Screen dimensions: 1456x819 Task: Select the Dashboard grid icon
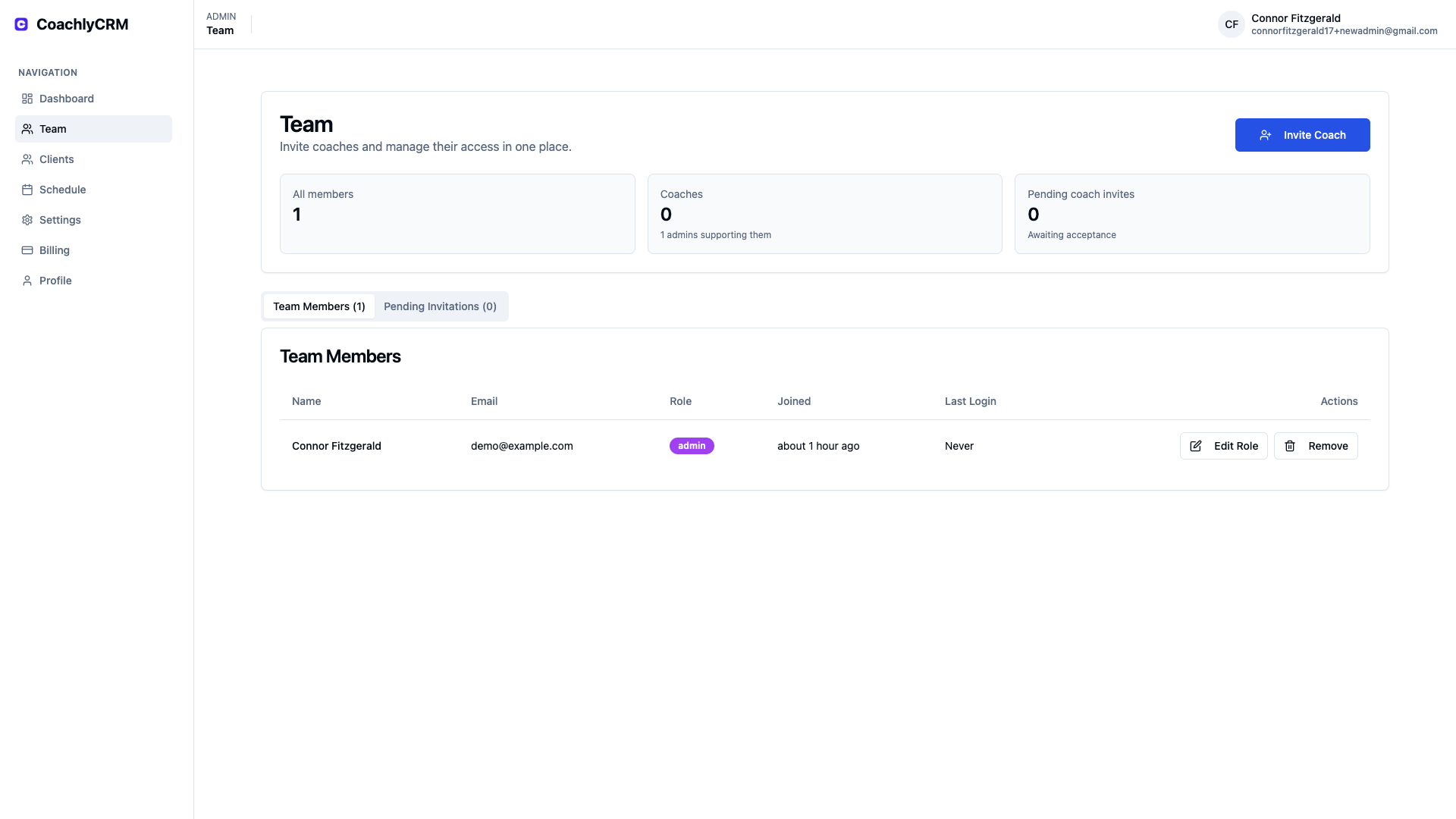[27, 99]
